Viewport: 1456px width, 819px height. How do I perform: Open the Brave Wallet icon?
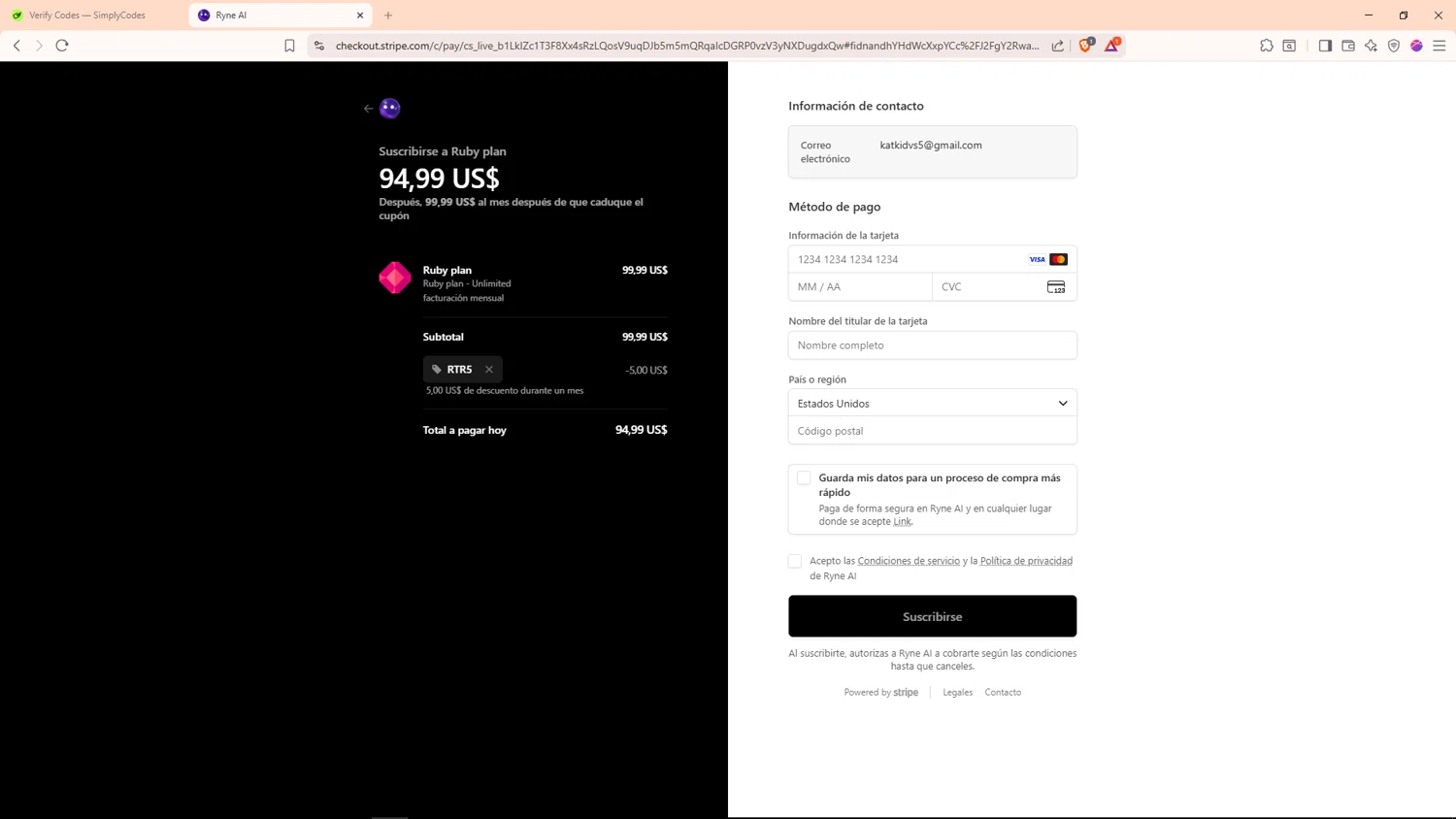point(1348,46)
